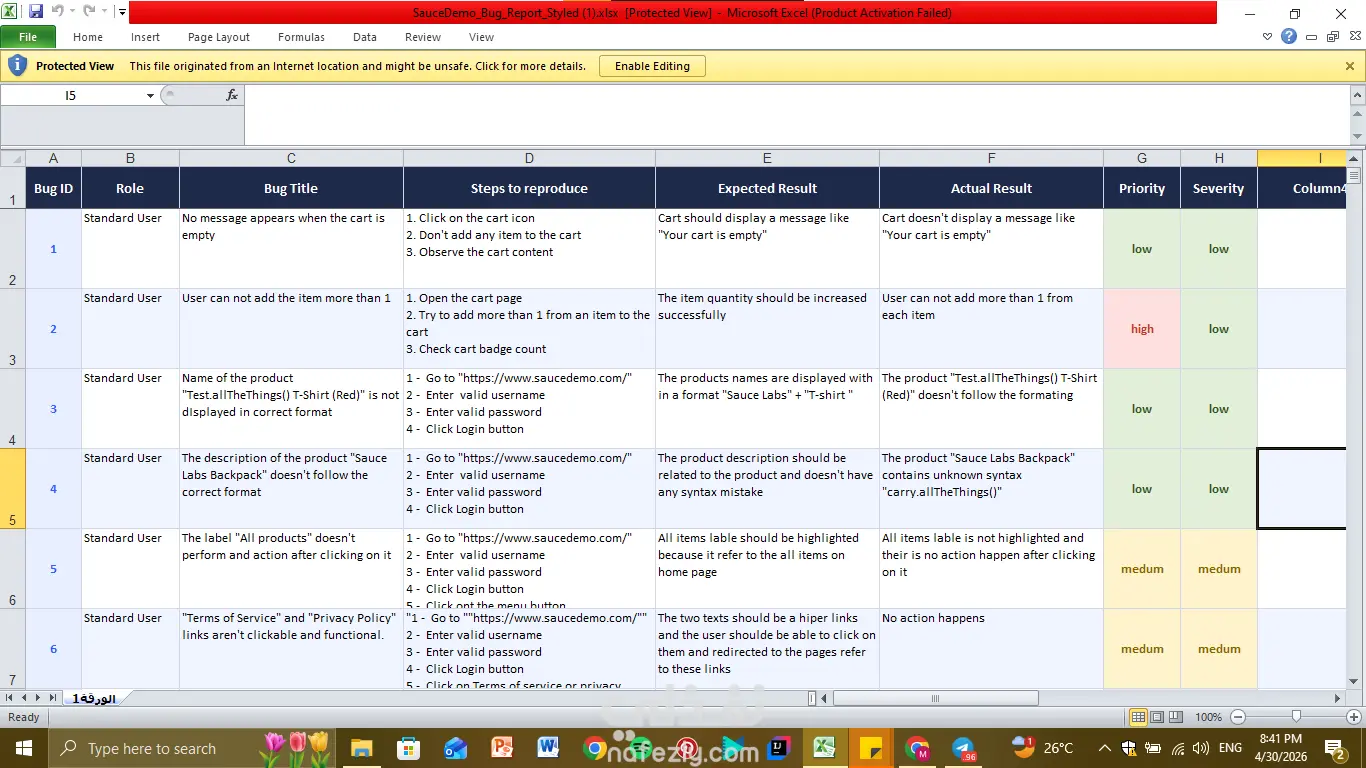Select column D header

[529, 158]
